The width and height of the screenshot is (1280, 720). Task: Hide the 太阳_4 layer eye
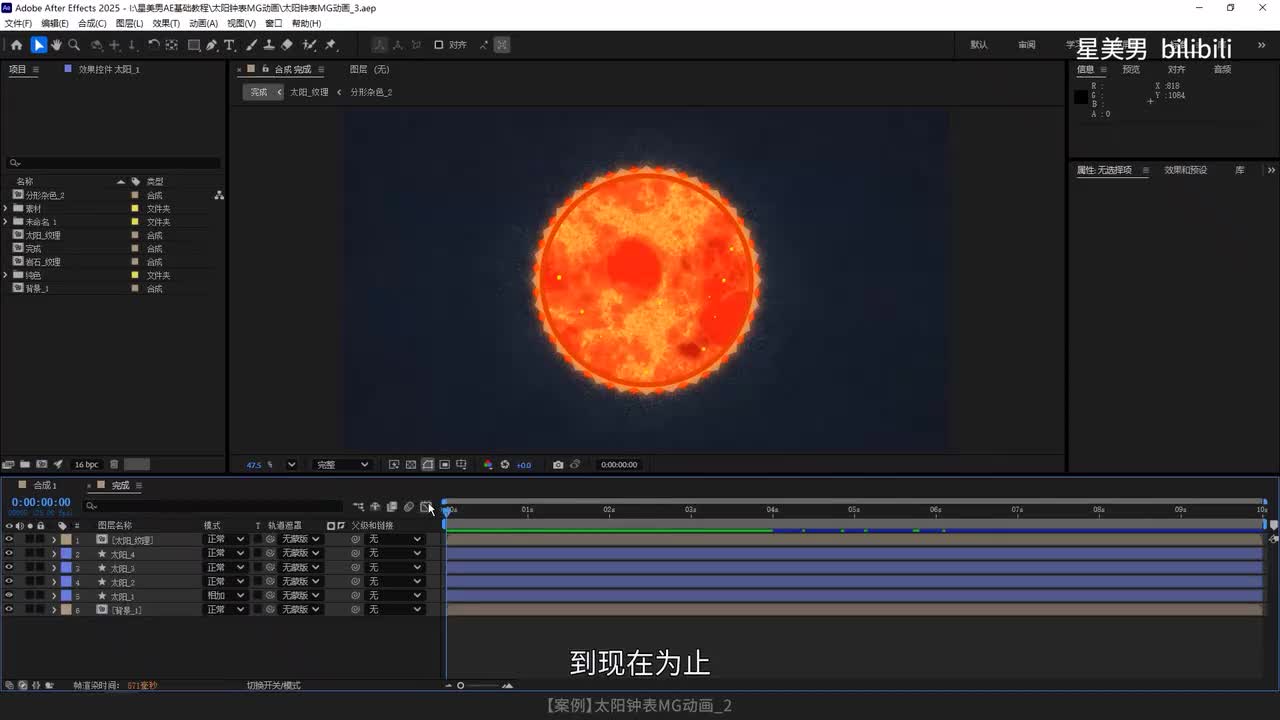[x=9, y=554]
